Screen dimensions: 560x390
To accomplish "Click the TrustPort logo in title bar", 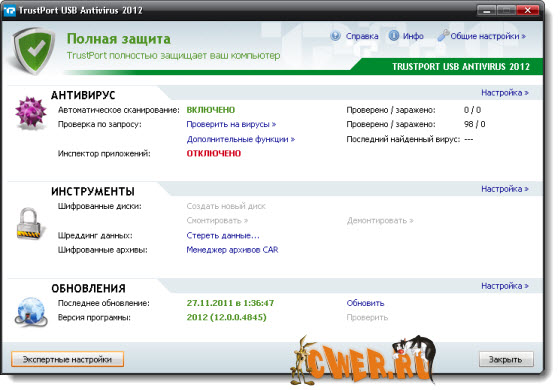I will (9, 10).
